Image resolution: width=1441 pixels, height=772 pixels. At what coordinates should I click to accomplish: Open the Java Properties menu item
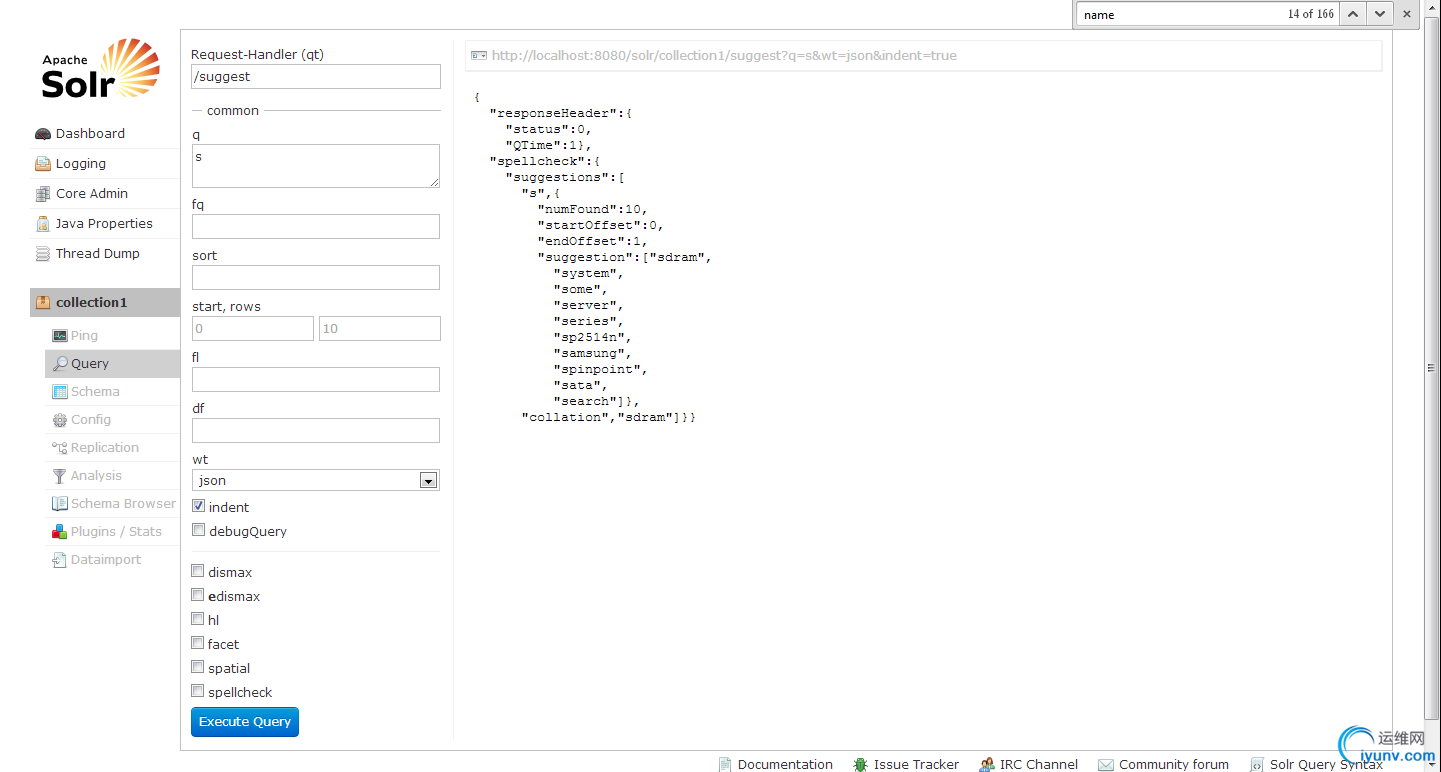[x=105, y=224]
